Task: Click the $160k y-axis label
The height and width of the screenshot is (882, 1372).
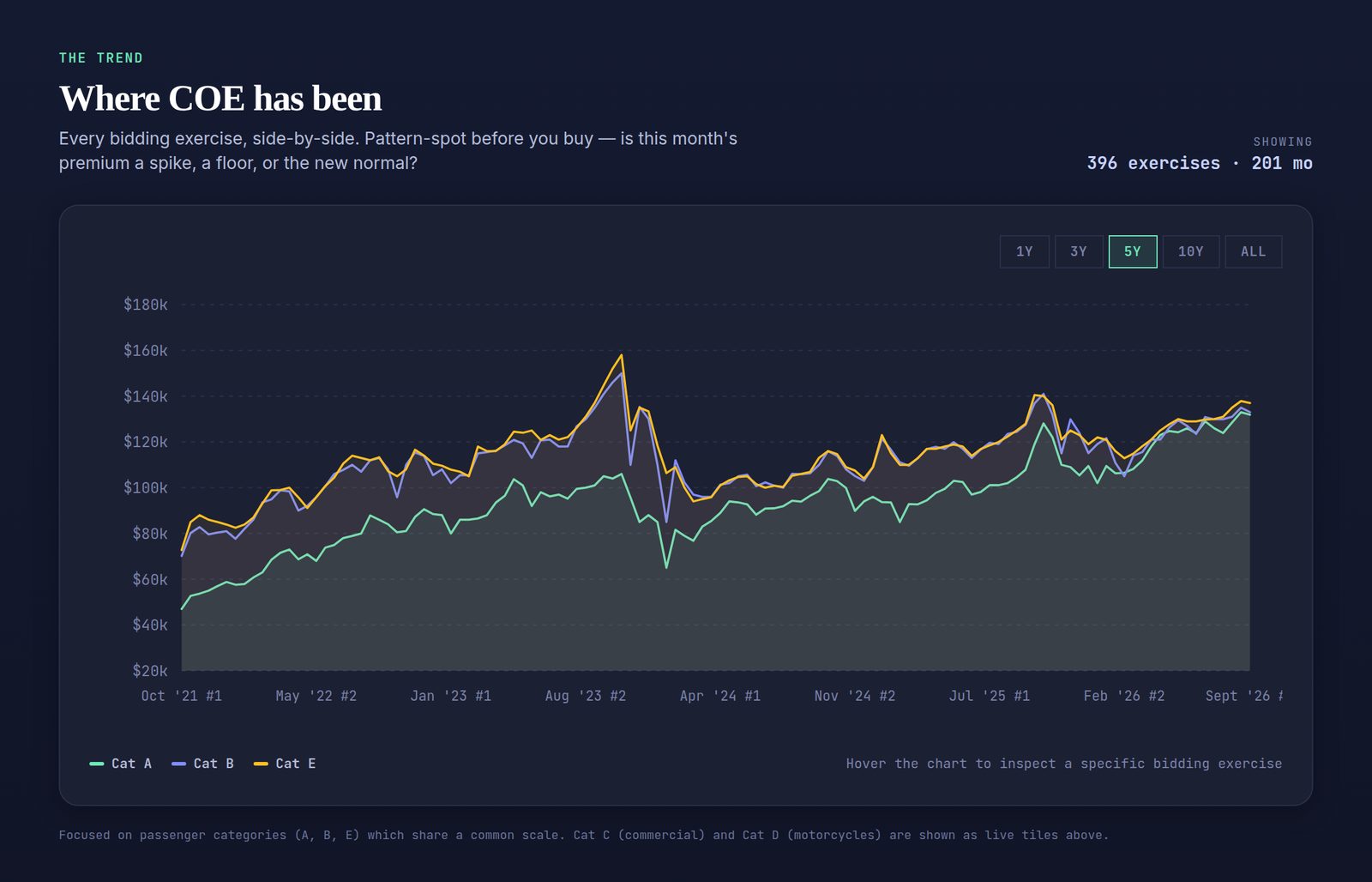Action: click(x=146, y=350)
